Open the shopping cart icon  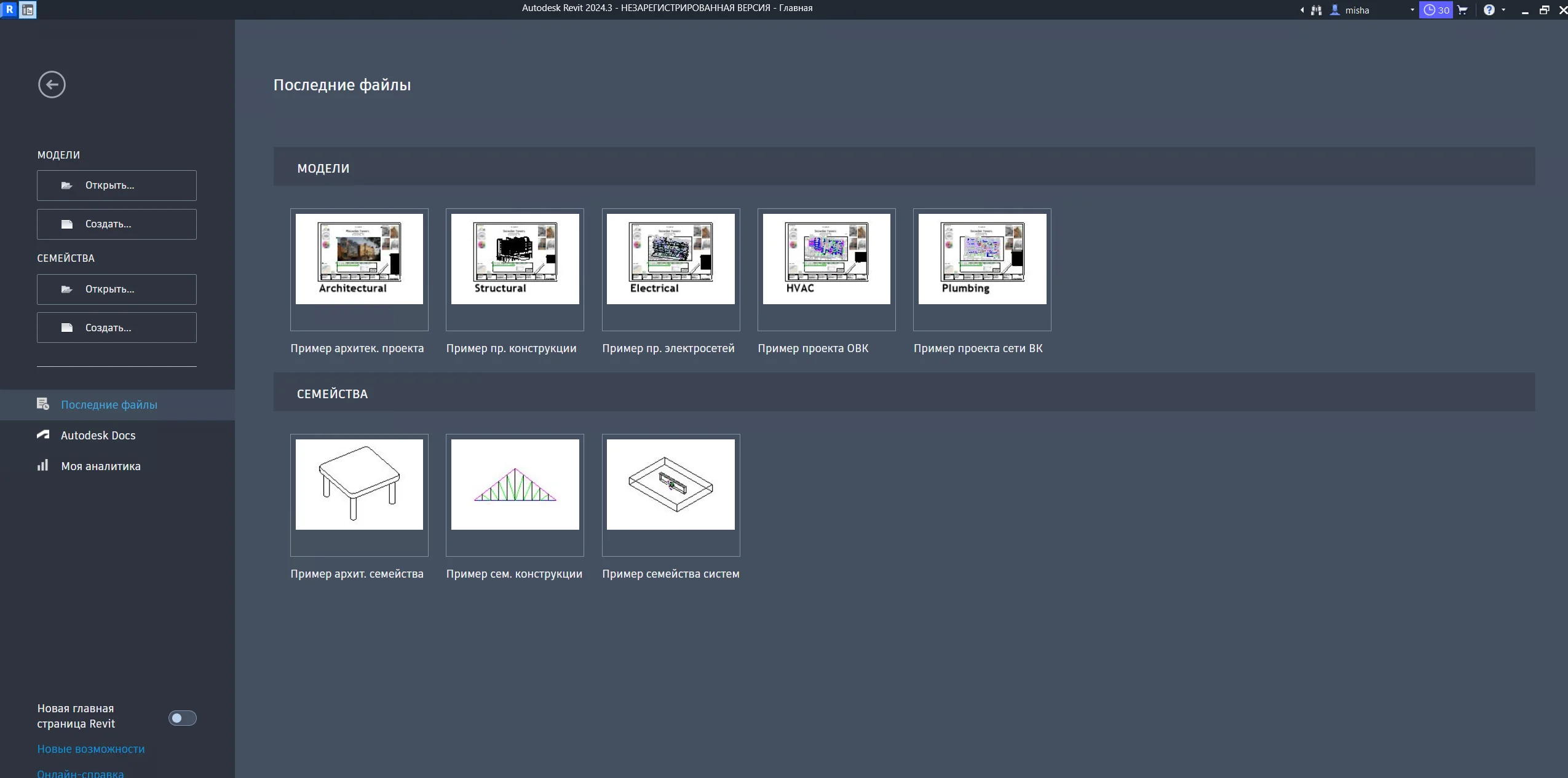[1463, 10]
